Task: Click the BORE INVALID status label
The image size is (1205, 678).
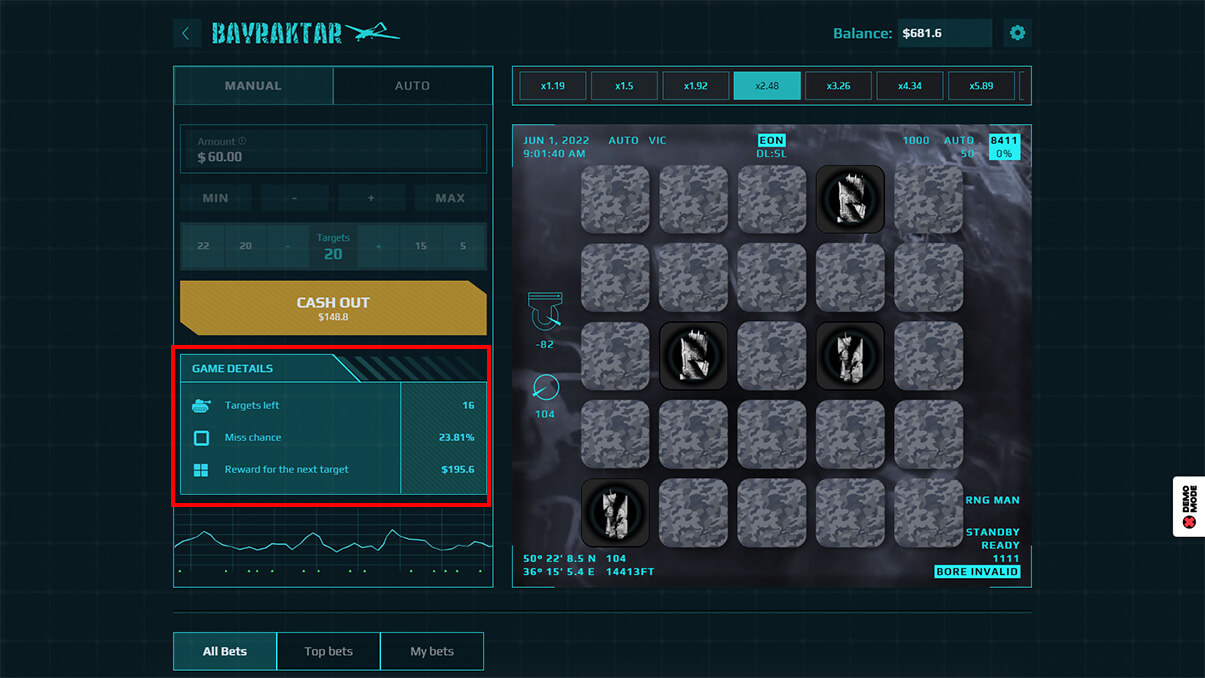Action: [977, 572]
